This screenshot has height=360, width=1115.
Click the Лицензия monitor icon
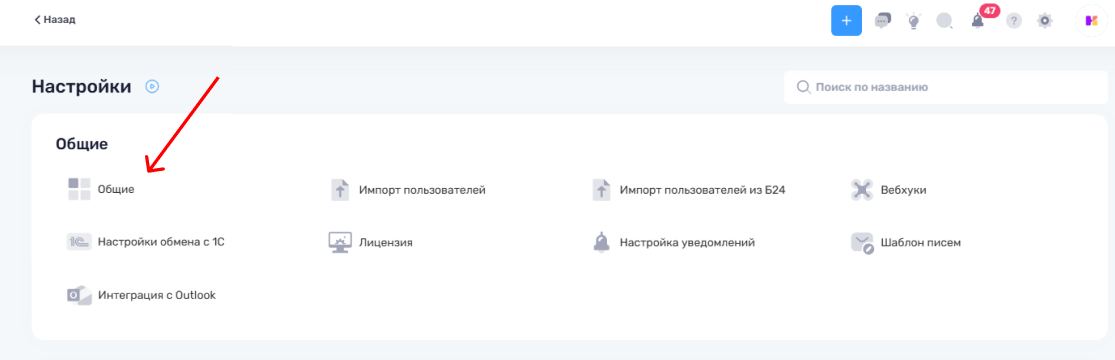point(340,243)
